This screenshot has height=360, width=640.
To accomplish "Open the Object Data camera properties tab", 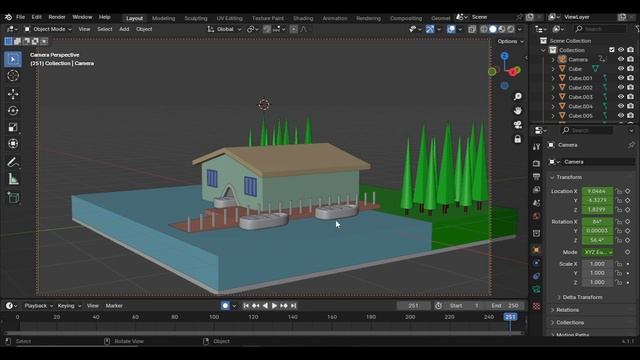I will point(536,289).
